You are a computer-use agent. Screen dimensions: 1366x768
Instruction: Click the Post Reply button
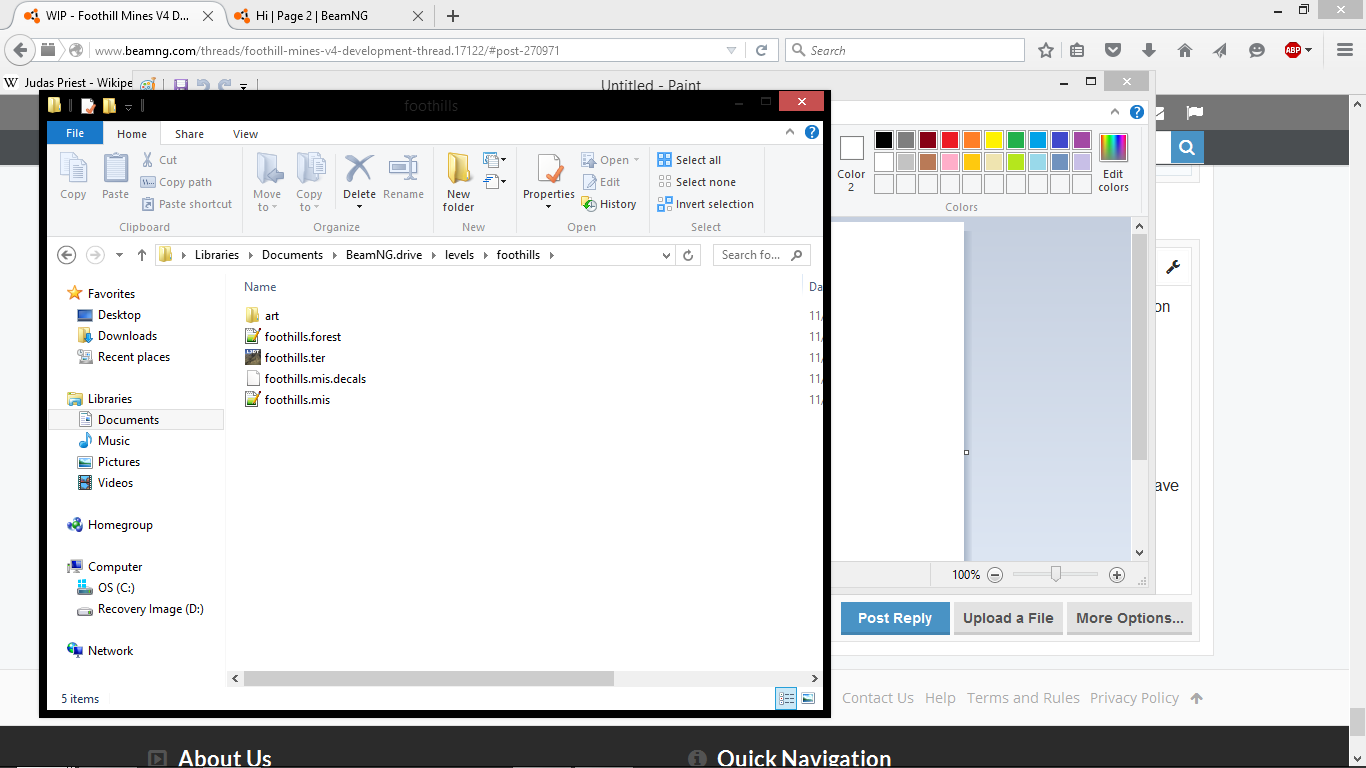[895, 618]
